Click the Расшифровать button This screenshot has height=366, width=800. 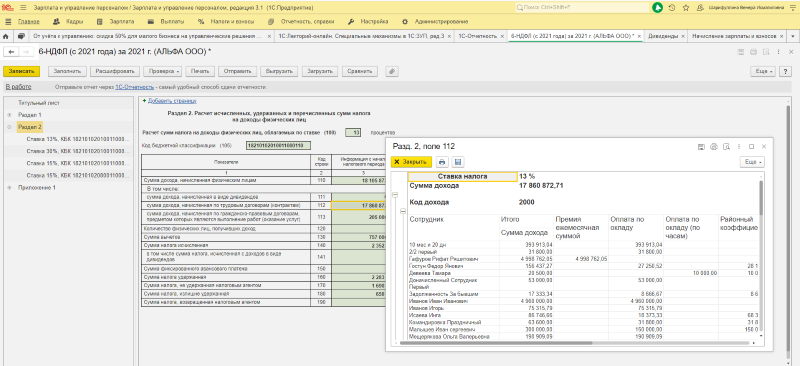(x=115, y=71)
